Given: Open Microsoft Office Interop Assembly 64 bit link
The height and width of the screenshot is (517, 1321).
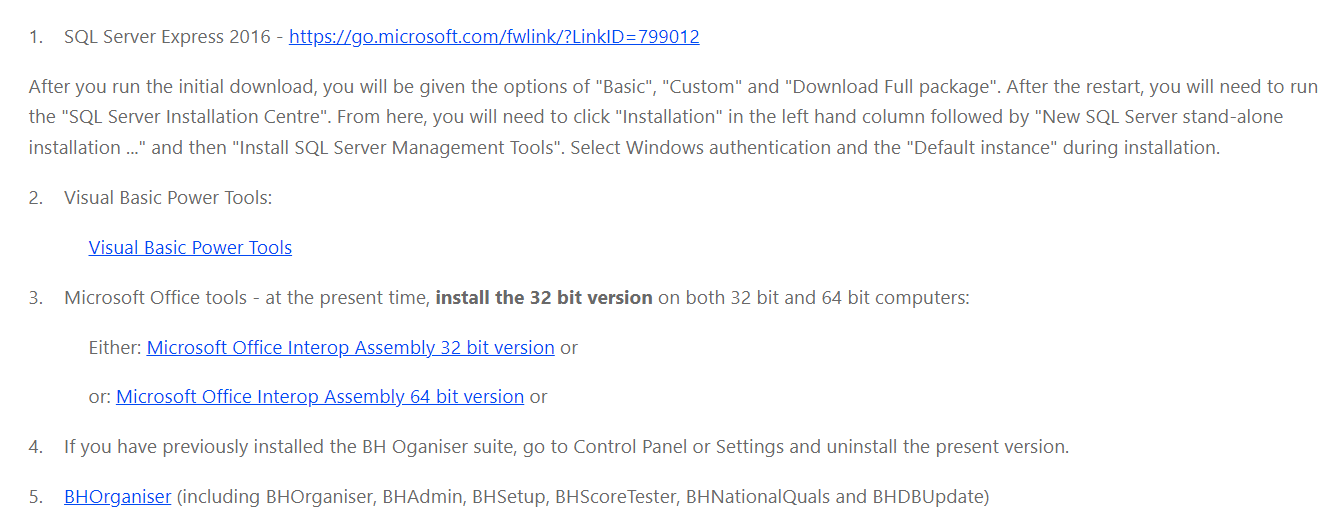Looking at the screenshot, I should [x=320, y=397].
